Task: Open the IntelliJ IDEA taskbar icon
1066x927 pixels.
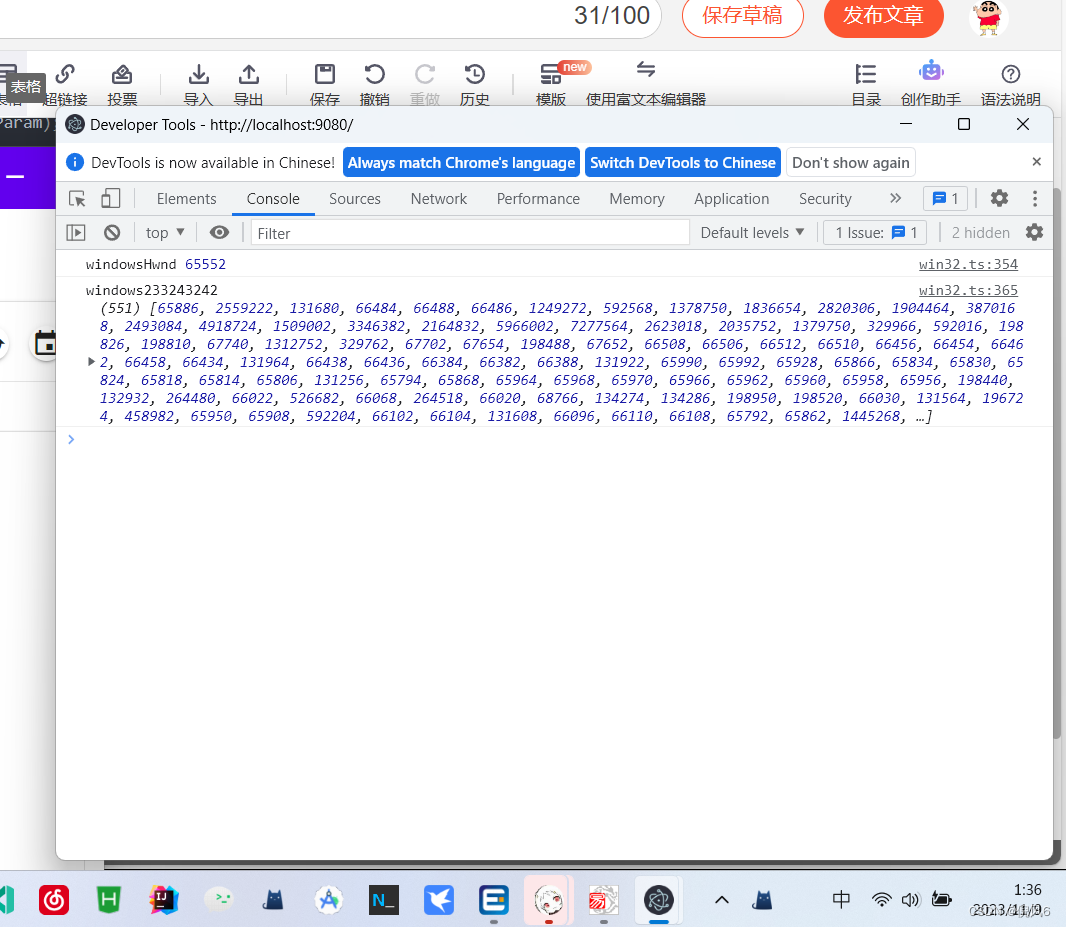Action: [164, 900]
